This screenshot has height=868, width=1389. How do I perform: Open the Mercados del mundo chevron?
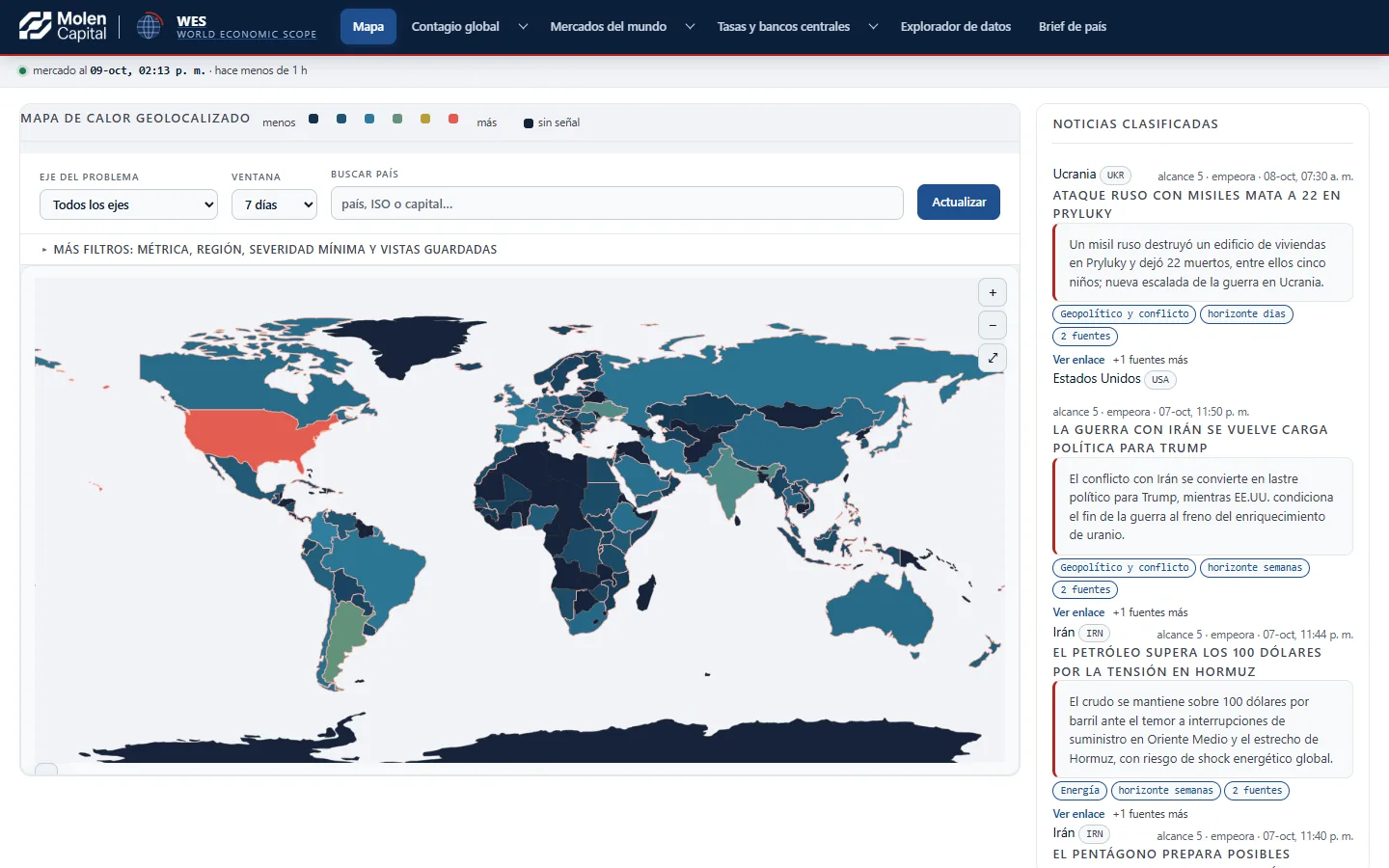[x=690, y=27]
